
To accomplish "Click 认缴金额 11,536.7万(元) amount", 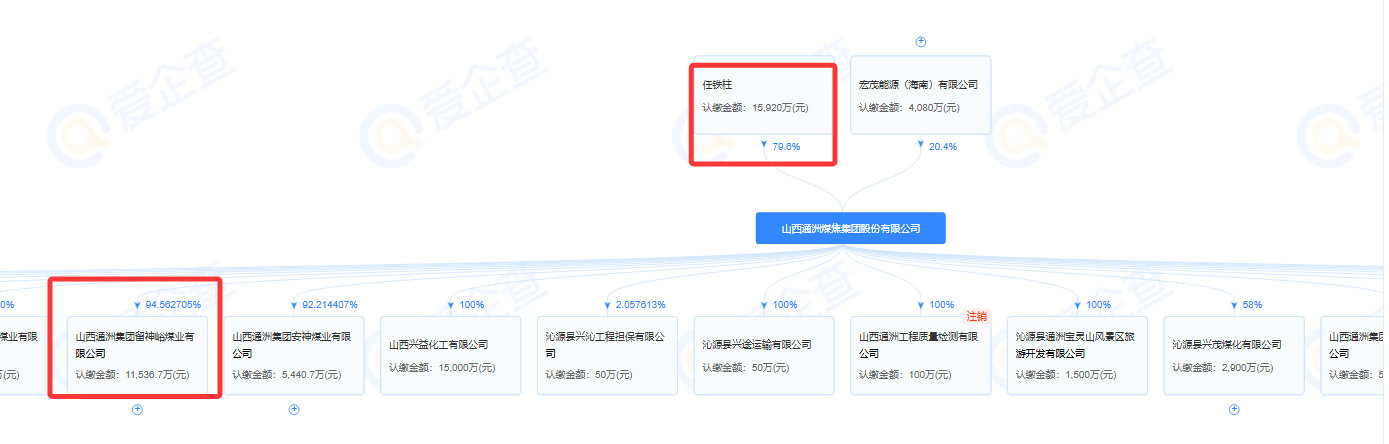I will (x=132, y=375).
